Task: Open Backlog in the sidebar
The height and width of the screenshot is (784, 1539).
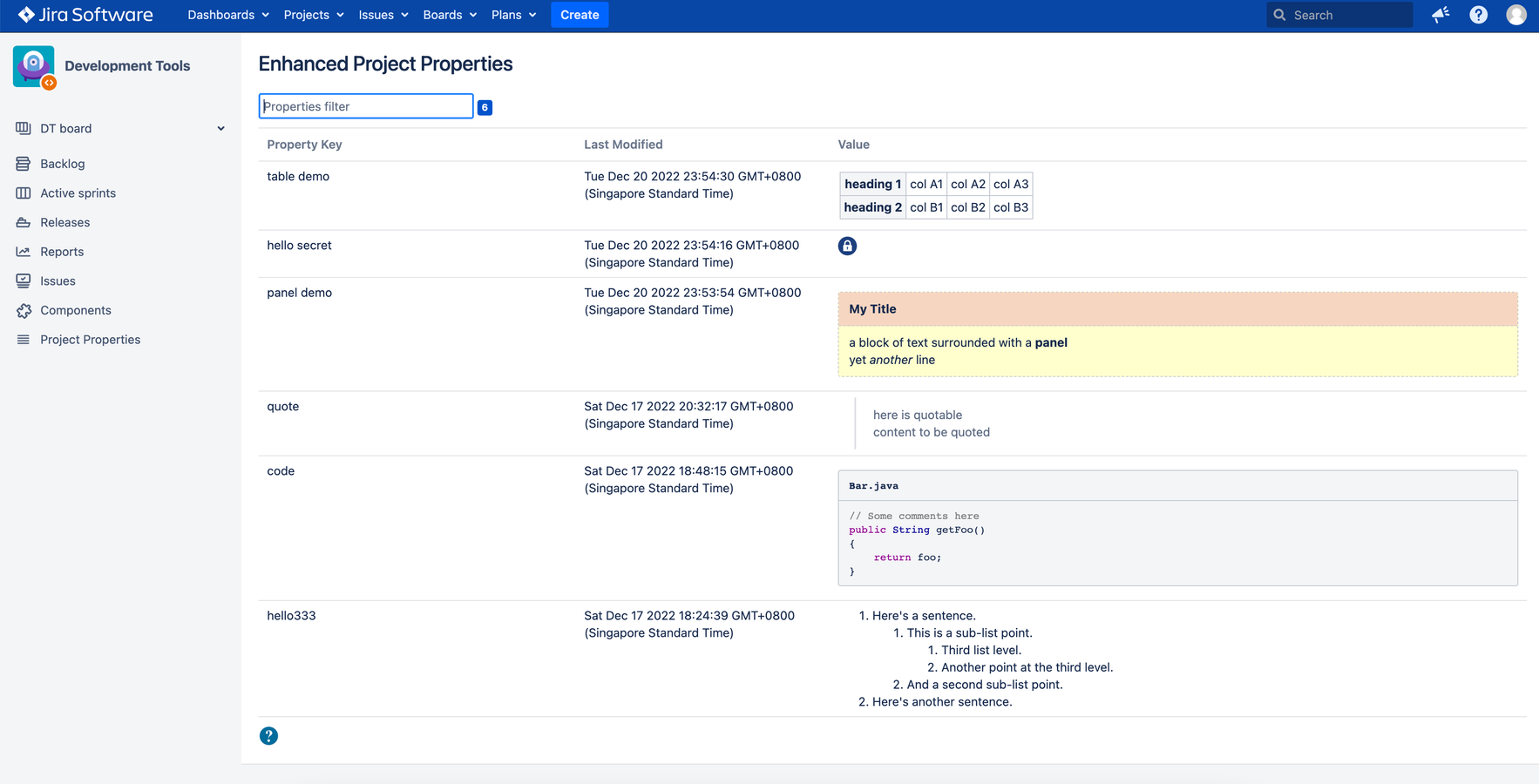Action: 63,164
